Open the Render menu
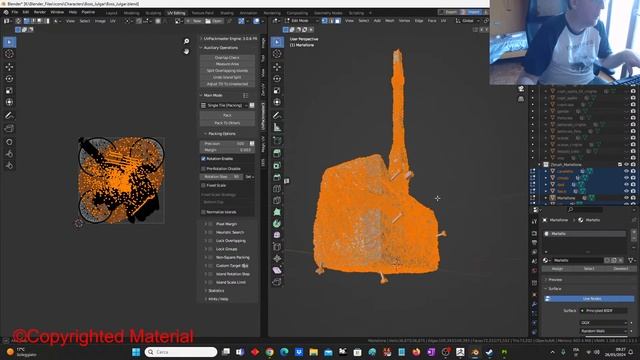 pyautogui.click(x=40, y=12)
